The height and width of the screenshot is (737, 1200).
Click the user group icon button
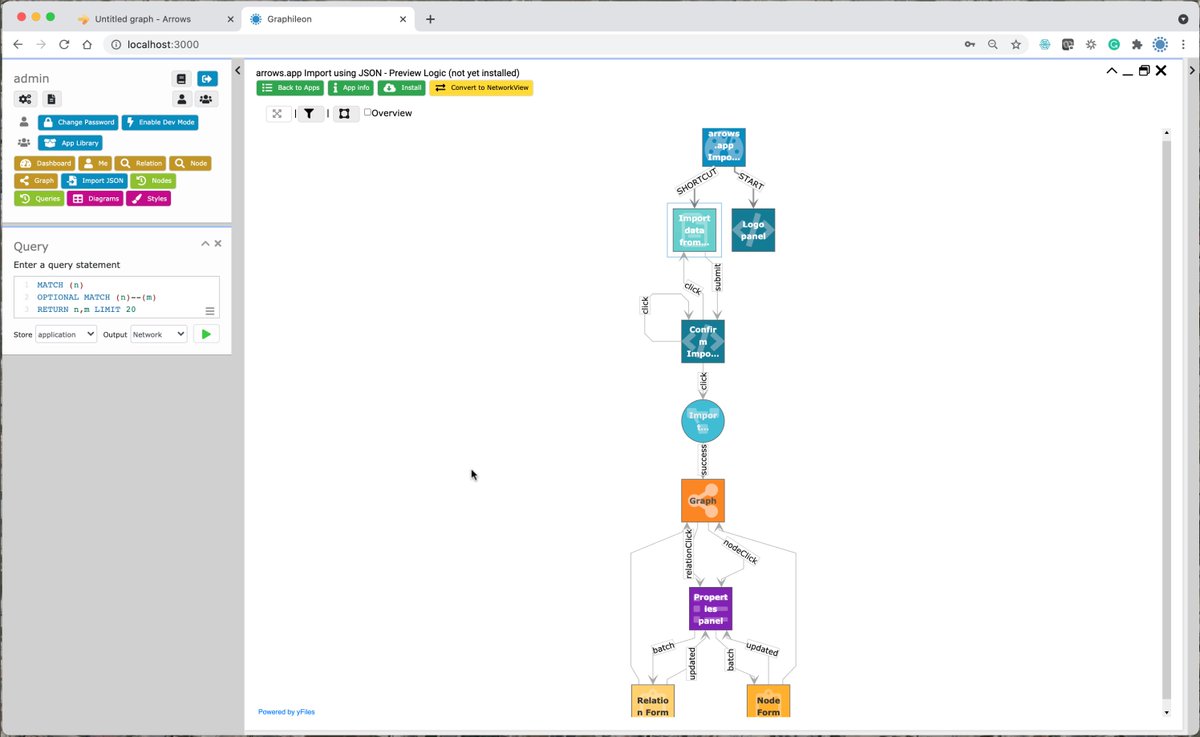pyautogui.click(x=206, y=99)
